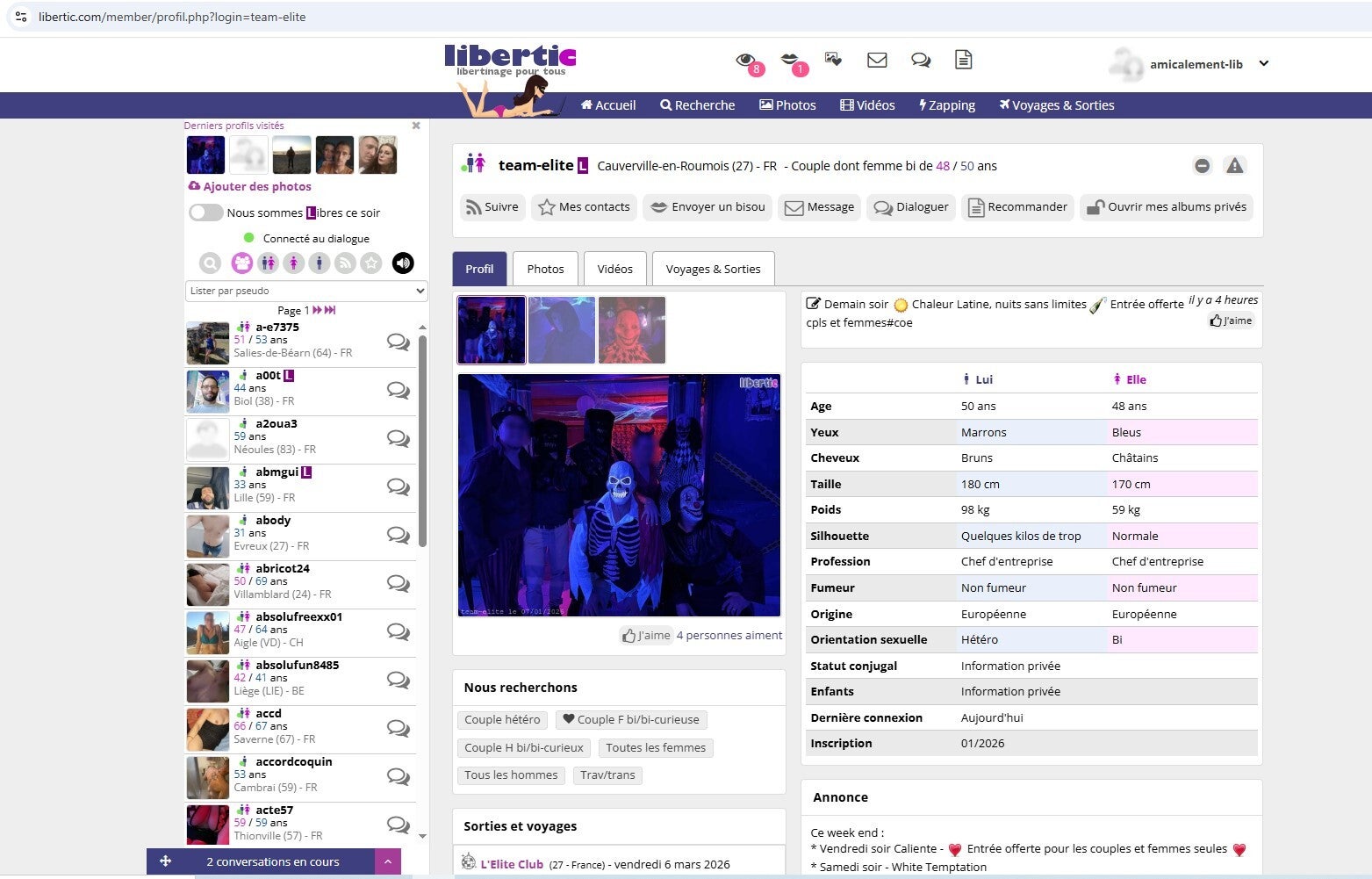Open L'Elite Club event link
1372x879 pixels.
click(512, 864)
